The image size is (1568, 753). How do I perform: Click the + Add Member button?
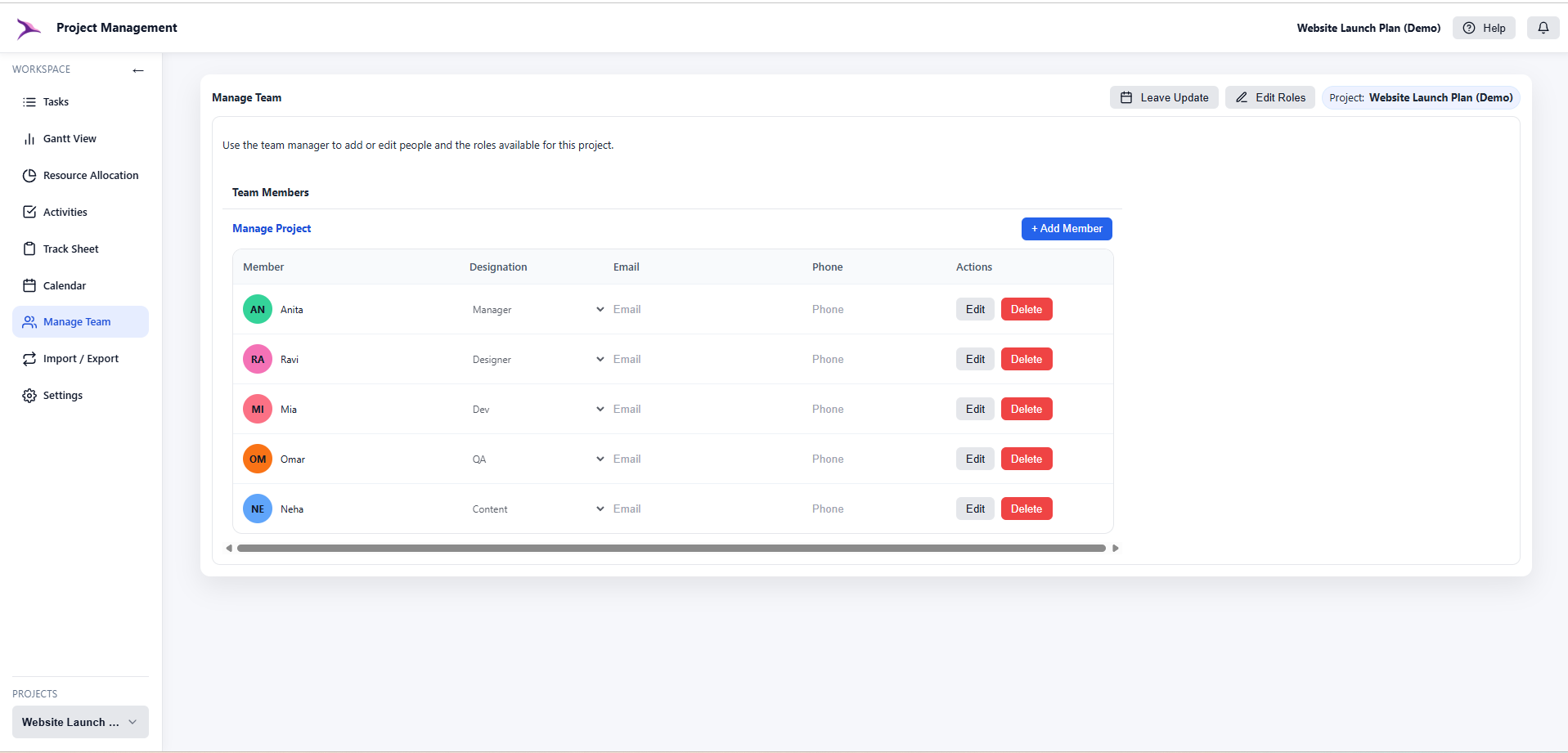point(1067,228)
